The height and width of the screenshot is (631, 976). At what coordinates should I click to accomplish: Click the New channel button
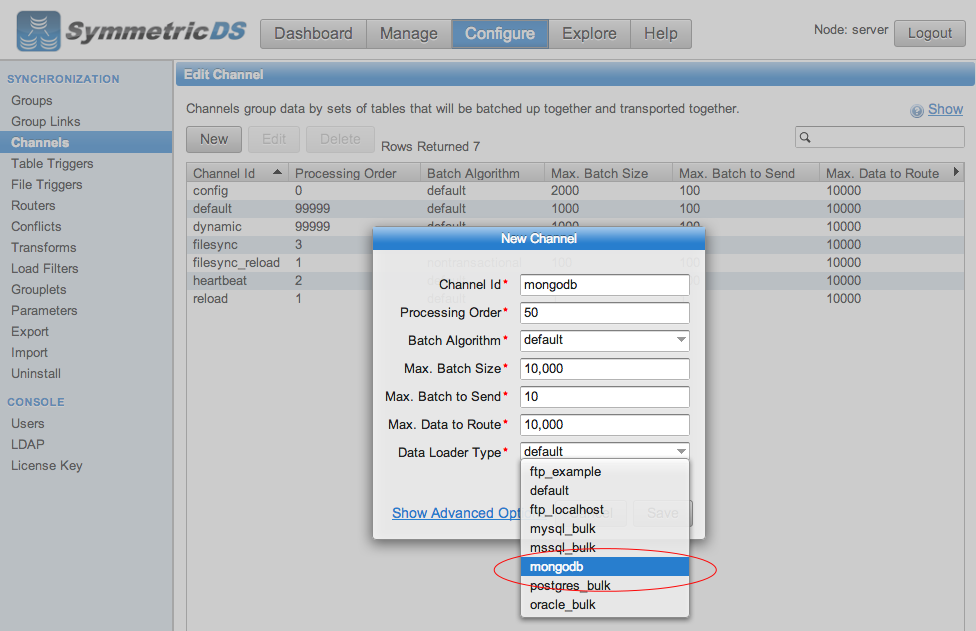point(214,139)
